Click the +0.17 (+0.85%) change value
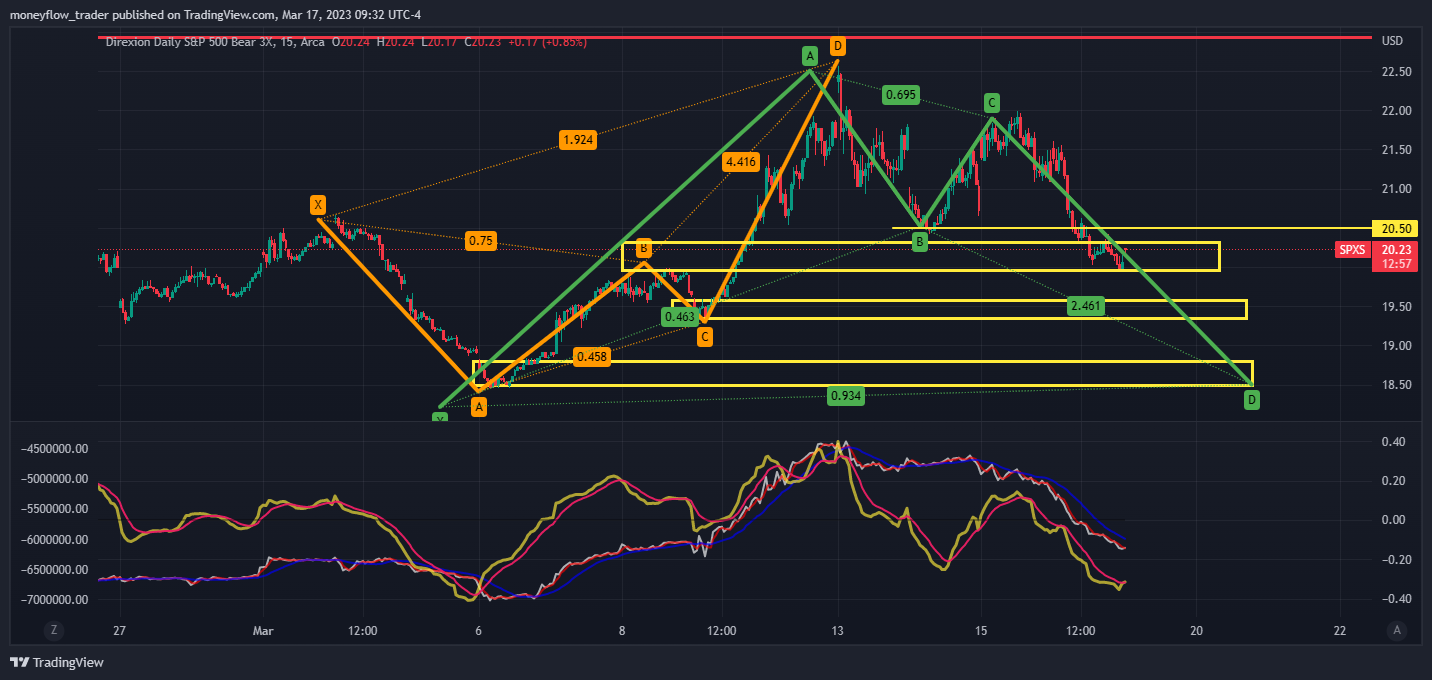This screenshot has height=680, width=1432. pos(547,42)
